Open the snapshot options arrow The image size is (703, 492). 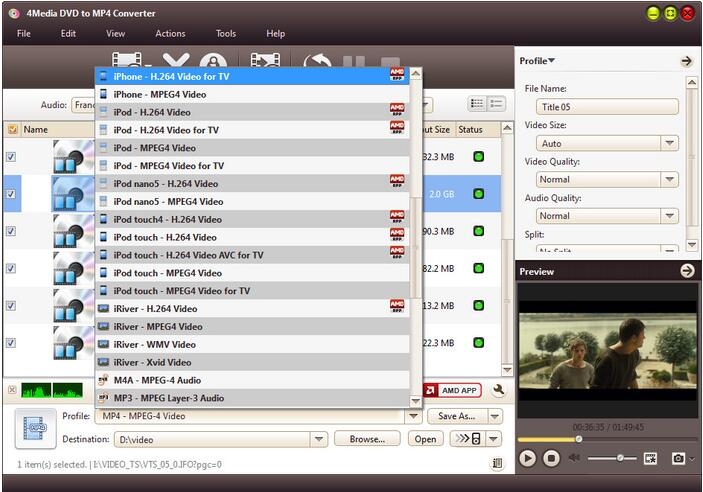[693, 458]
